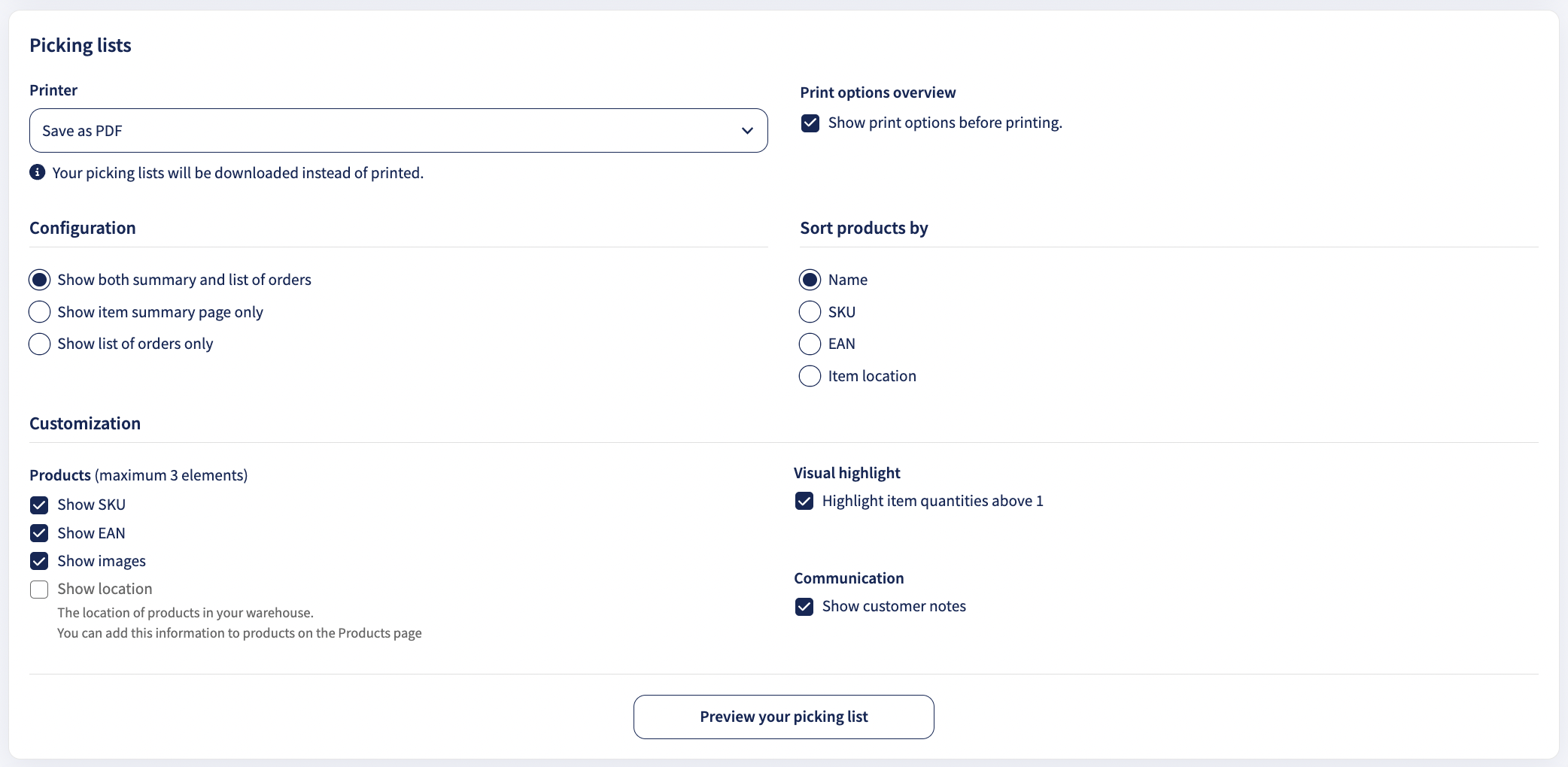The width and height of the screenshot is (1568, 767).
Task: Toggle Show customer notes checkbox
Action: click(804, 607)
